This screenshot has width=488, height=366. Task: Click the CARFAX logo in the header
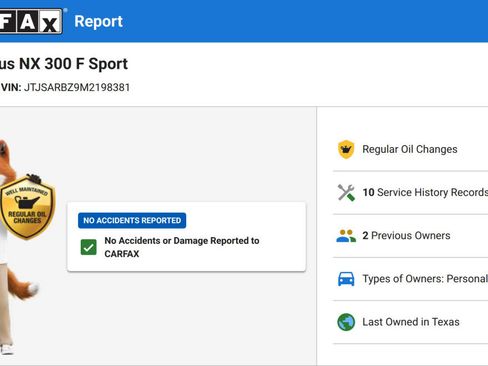[31, 21]
